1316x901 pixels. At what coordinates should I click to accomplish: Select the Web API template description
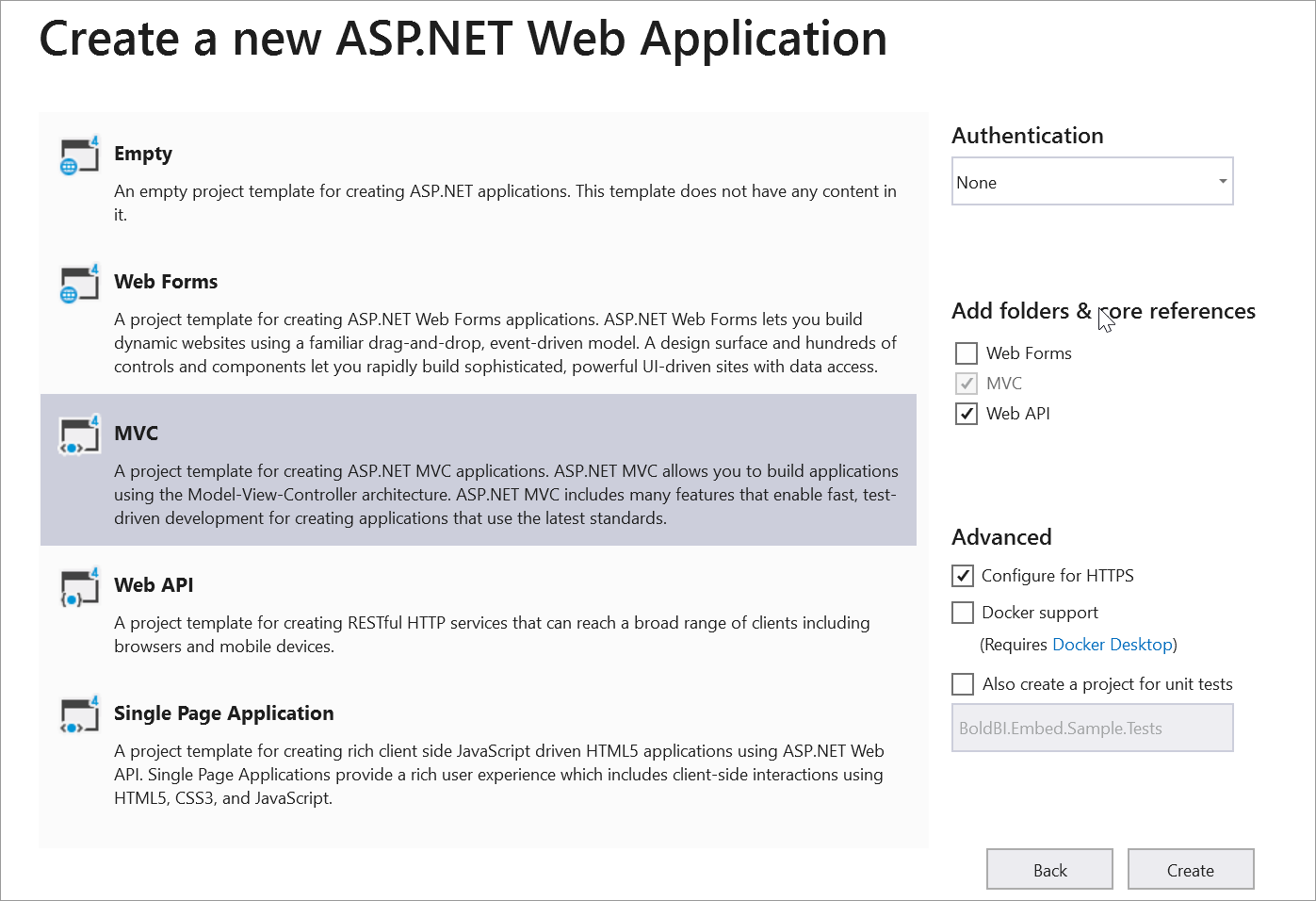coord(492,634)
